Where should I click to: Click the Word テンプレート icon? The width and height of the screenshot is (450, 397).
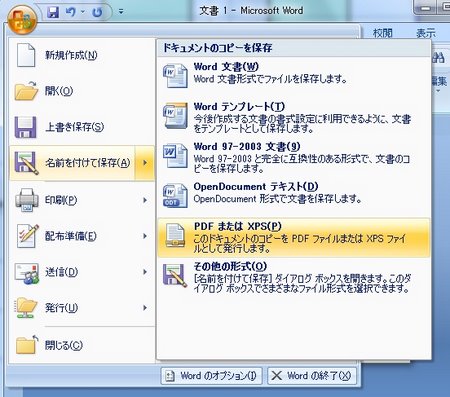tap(175, 116)
